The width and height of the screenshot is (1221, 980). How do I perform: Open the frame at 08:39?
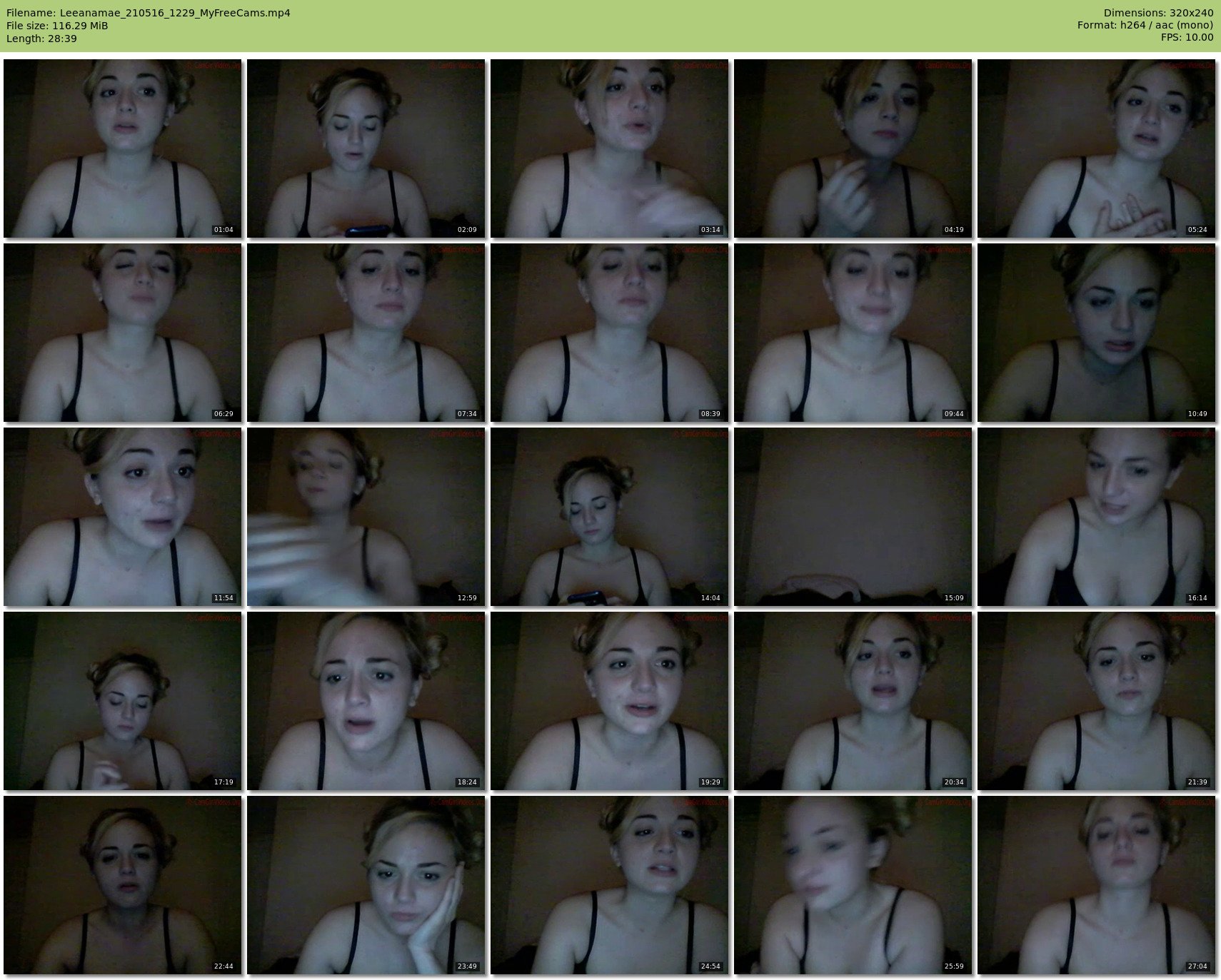pos(610,333)
